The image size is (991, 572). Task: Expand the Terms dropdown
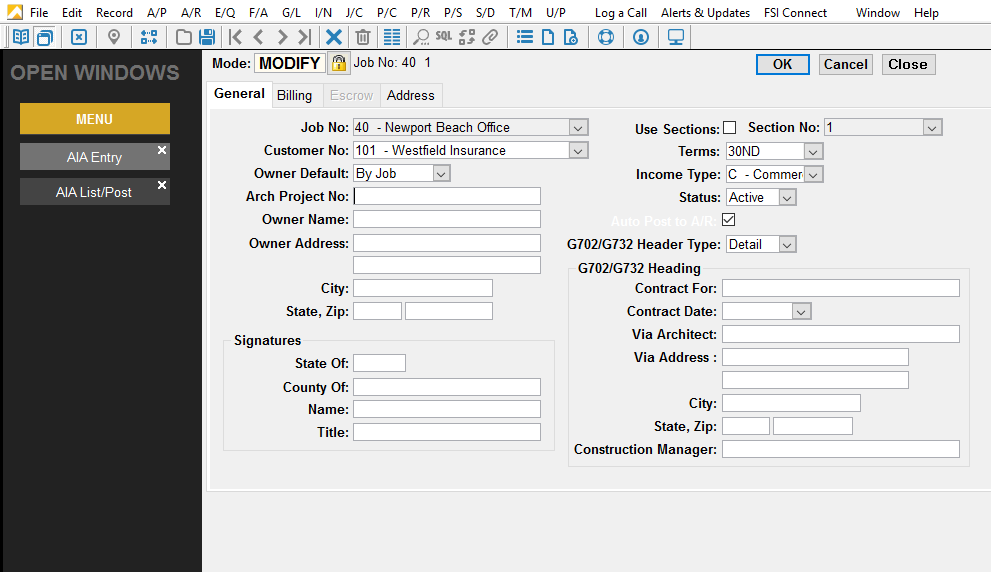click(813, 152)
